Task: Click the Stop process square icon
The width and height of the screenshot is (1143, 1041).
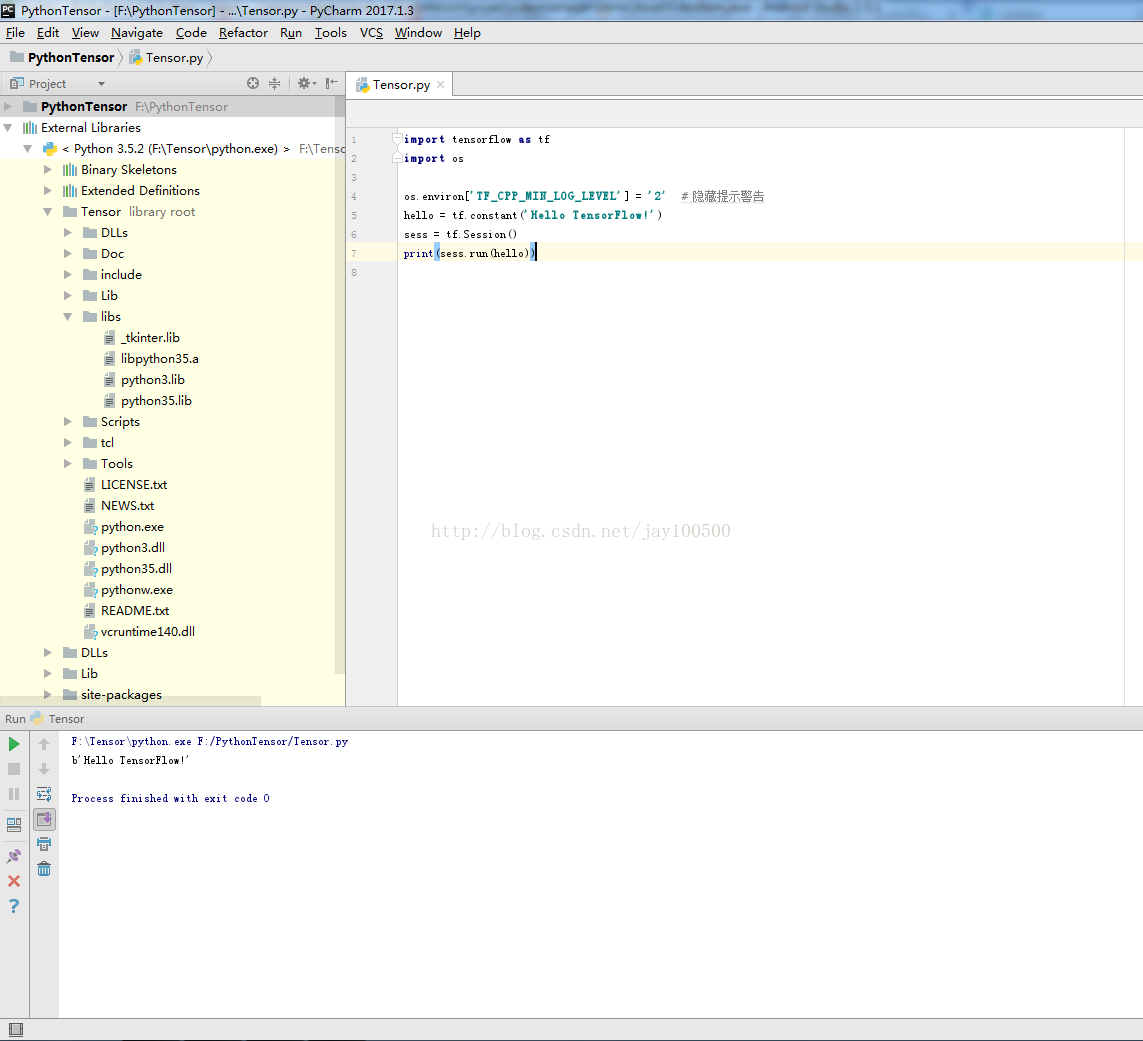Action: coord(14,769)
